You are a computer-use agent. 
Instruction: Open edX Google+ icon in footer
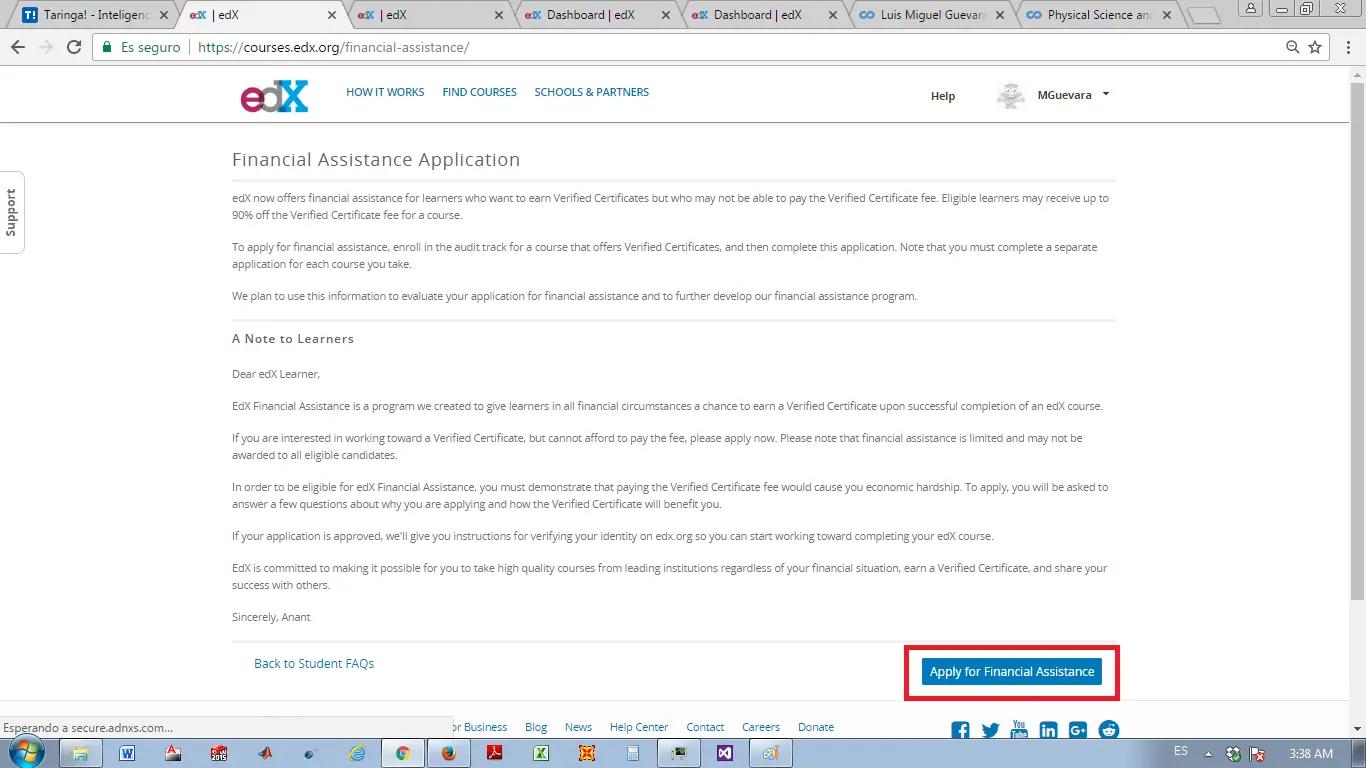(x=1078, y=730)
